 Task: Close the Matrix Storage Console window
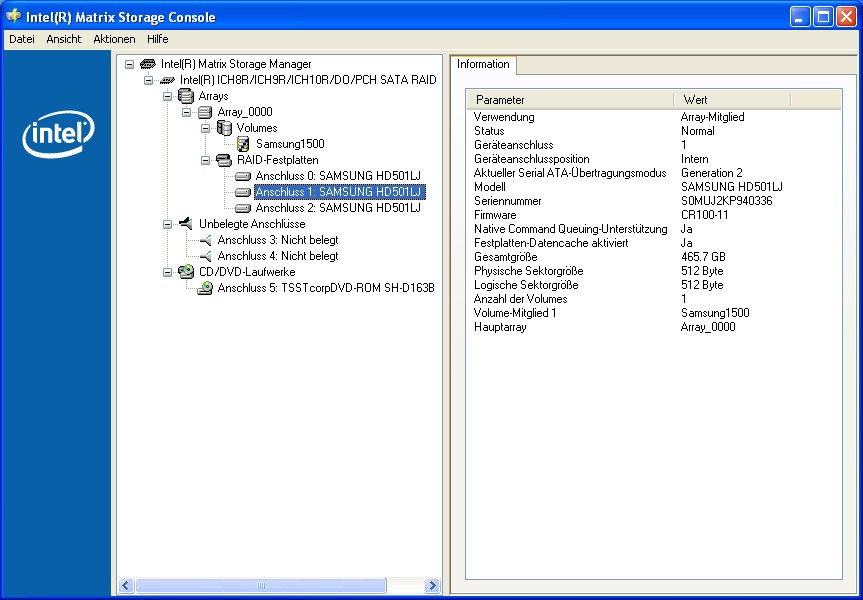(846, 17)
